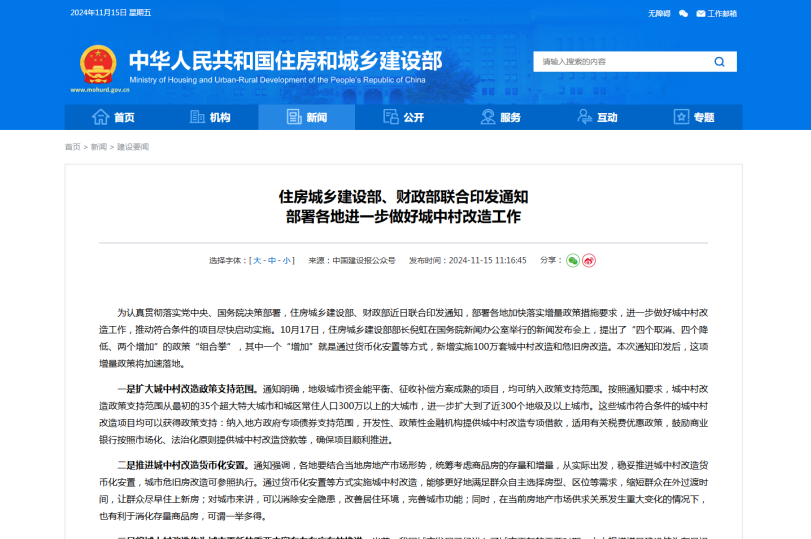Go to the 互动 navigation section
The width and height of the screenshot is (811, 539).
click(x=596, y=117)
